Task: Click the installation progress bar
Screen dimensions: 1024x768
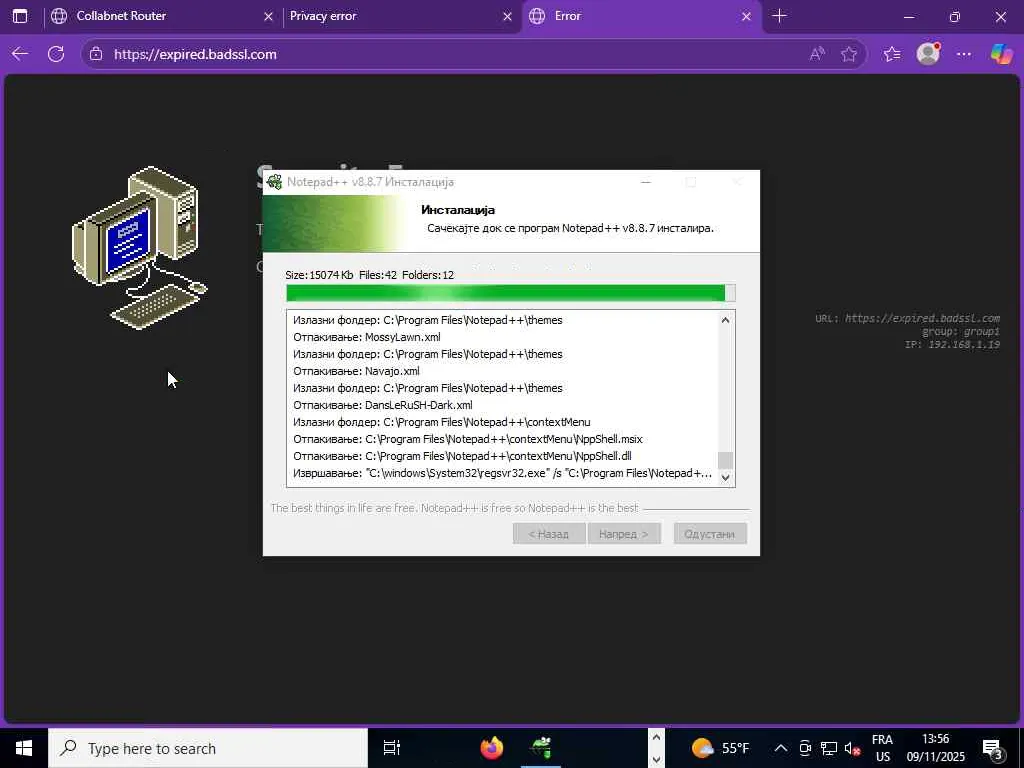Action: pyautogui.click(x=511, y=293)
